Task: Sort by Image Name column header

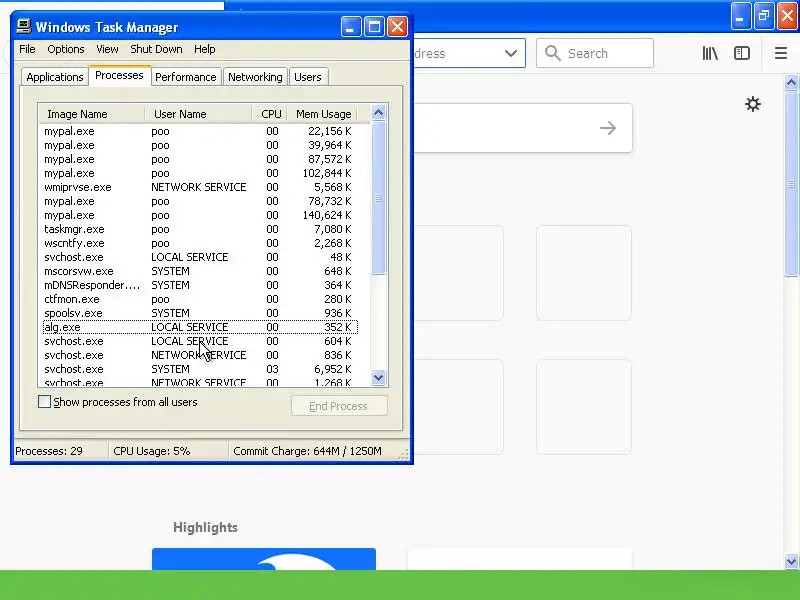Action: 92,114
